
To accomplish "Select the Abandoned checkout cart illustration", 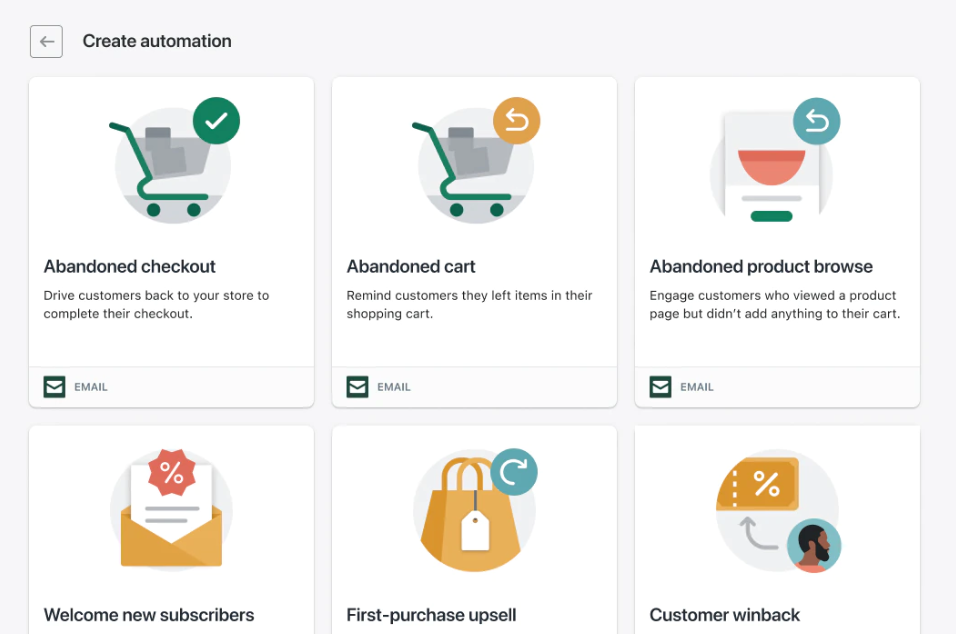I will 173,160.
